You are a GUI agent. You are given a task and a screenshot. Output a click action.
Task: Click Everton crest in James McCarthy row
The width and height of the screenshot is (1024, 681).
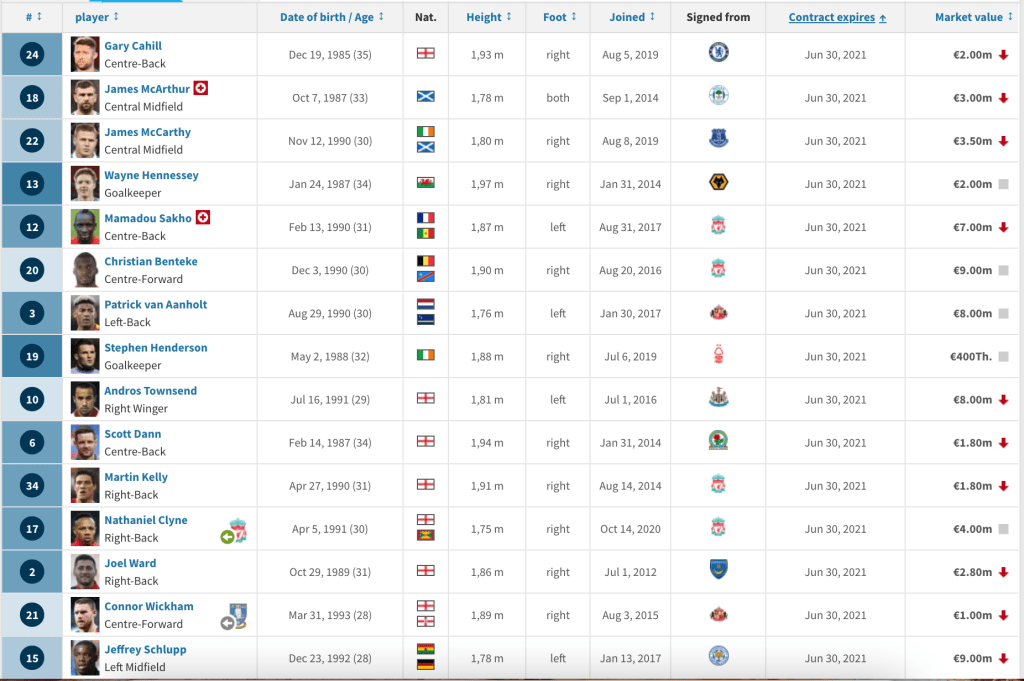pos(717,141)
